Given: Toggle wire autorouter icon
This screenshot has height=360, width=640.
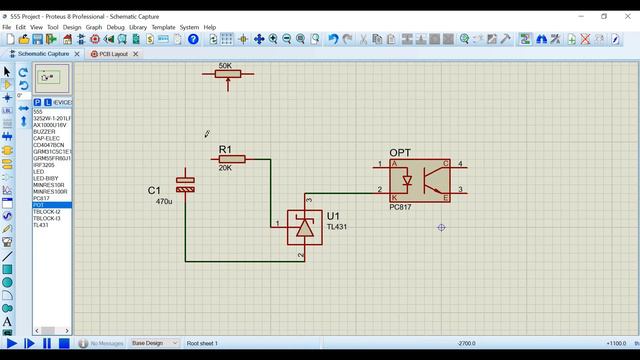Looking at the screenshot, I should coord(525,39).
